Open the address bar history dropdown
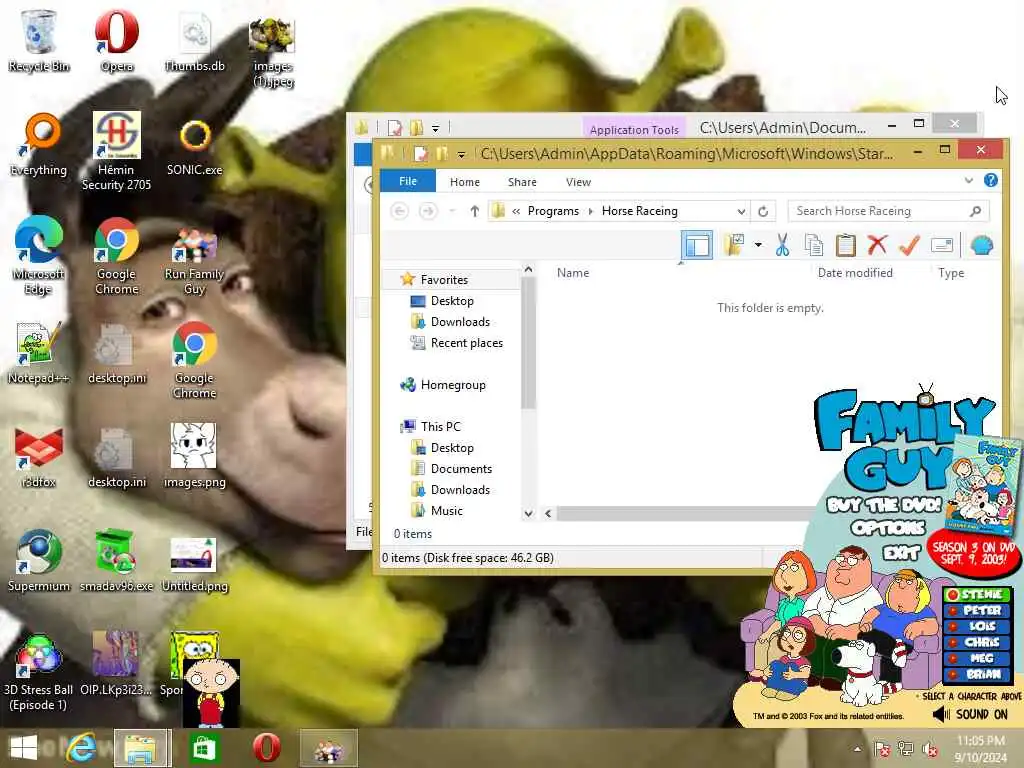Image resolution: width=1024 pixels, height=768 pixels. click(741, 211)
